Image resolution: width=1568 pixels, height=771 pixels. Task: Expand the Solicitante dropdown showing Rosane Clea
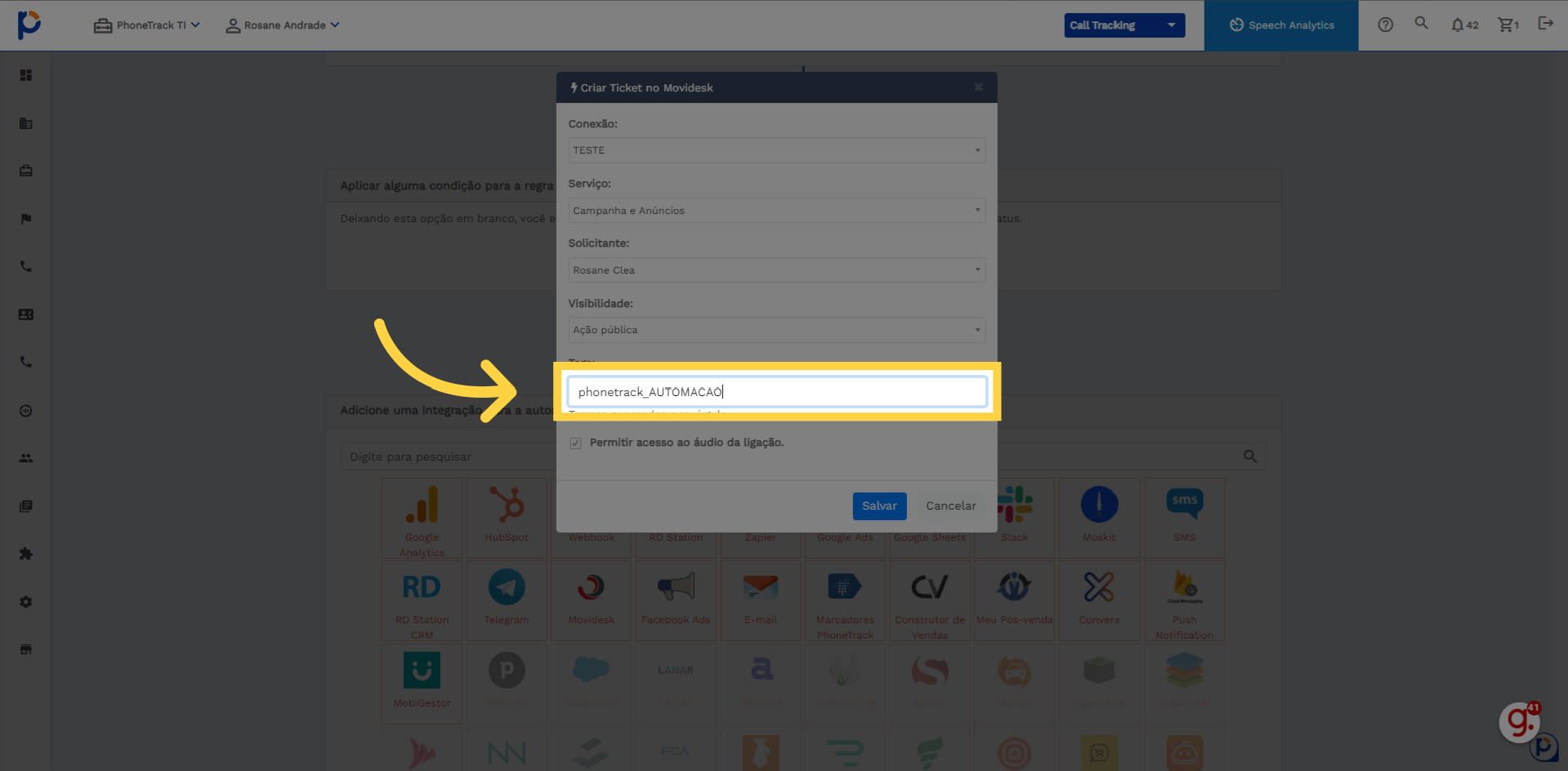pos(777,270)
